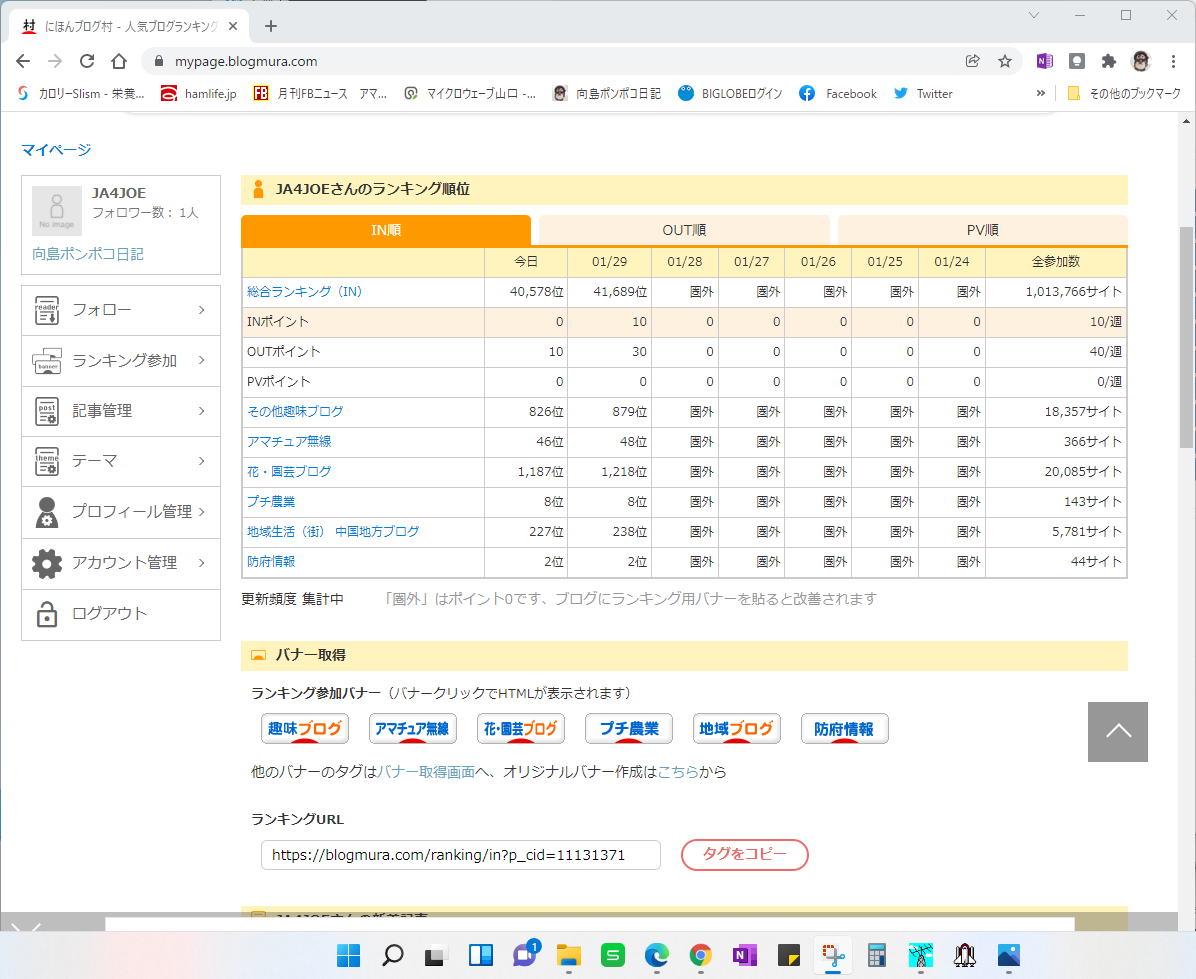Open the Chrome profile avatar
The height and width of the screenshot is (979, 1196).
point(1141,61)
